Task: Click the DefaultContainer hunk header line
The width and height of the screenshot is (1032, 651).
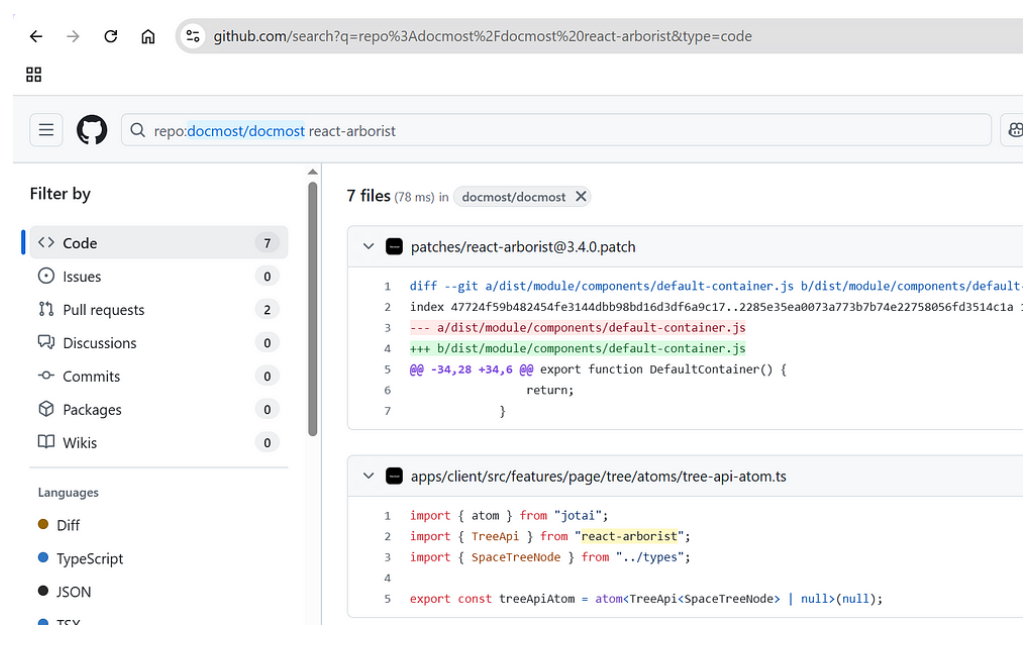Action: pyautogui.click(x=598, y=369)
